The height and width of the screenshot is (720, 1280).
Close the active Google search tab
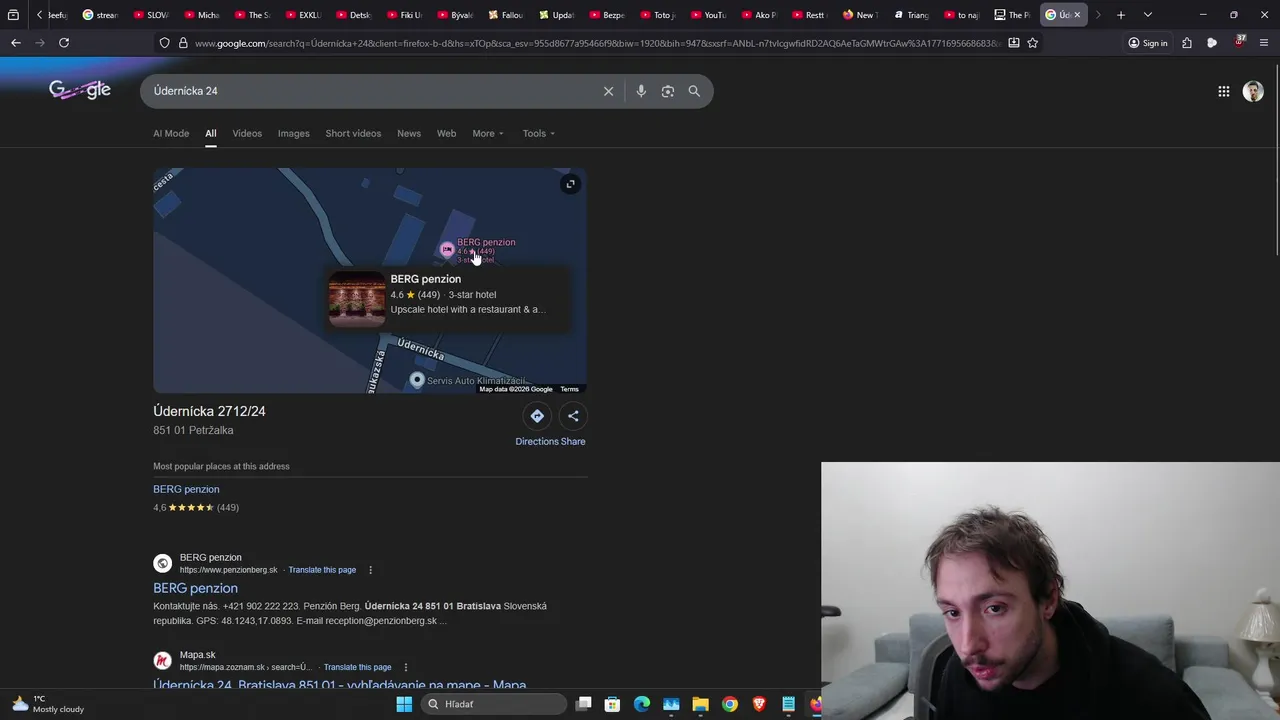click(1077, 15)
